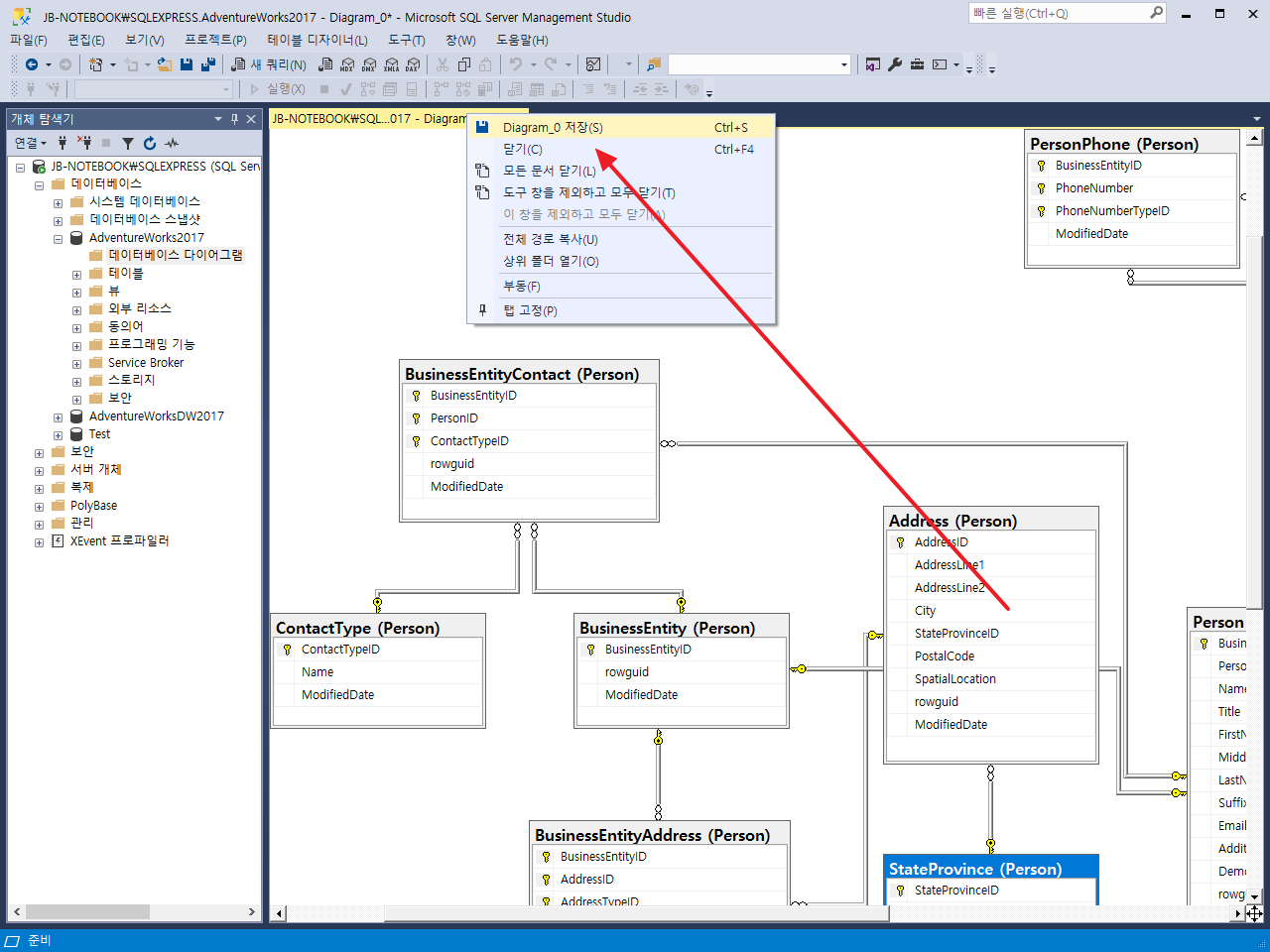Expand the 테이블 folder node
Image resolution: width=1270 pixels, height=952 pixels.
(x=76, y=274)
